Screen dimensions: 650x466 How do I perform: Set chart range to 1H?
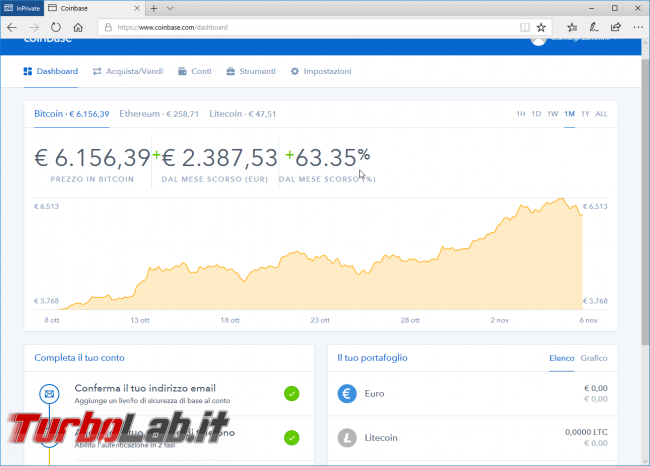[x=521, y=114]
